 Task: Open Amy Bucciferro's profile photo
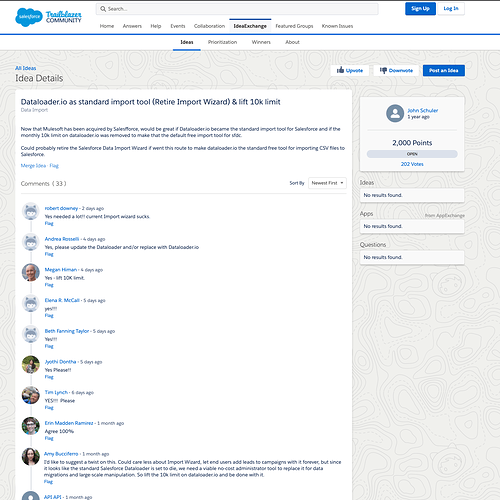point(31,456)
